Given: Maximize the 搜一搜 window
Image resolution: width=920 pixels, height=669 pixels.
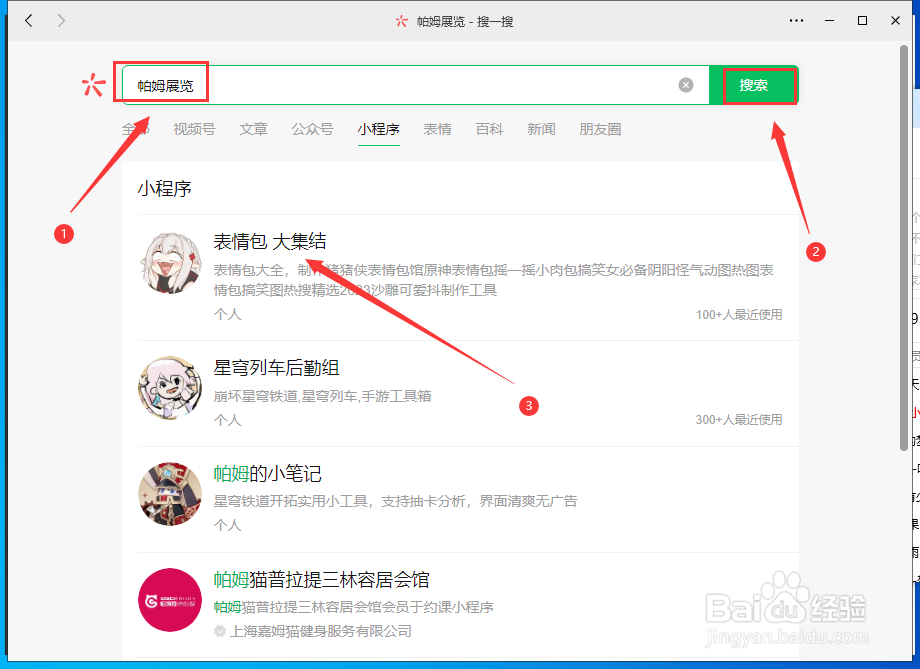Looking at the screenshot, I should click(x=862, y=21).
